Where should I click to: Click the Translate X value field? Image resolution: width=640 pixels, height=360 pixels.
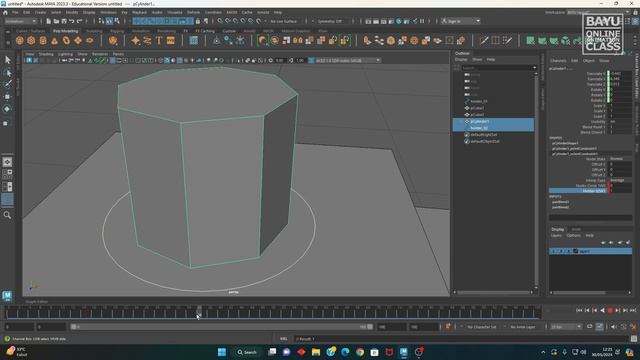coord(620,74)
